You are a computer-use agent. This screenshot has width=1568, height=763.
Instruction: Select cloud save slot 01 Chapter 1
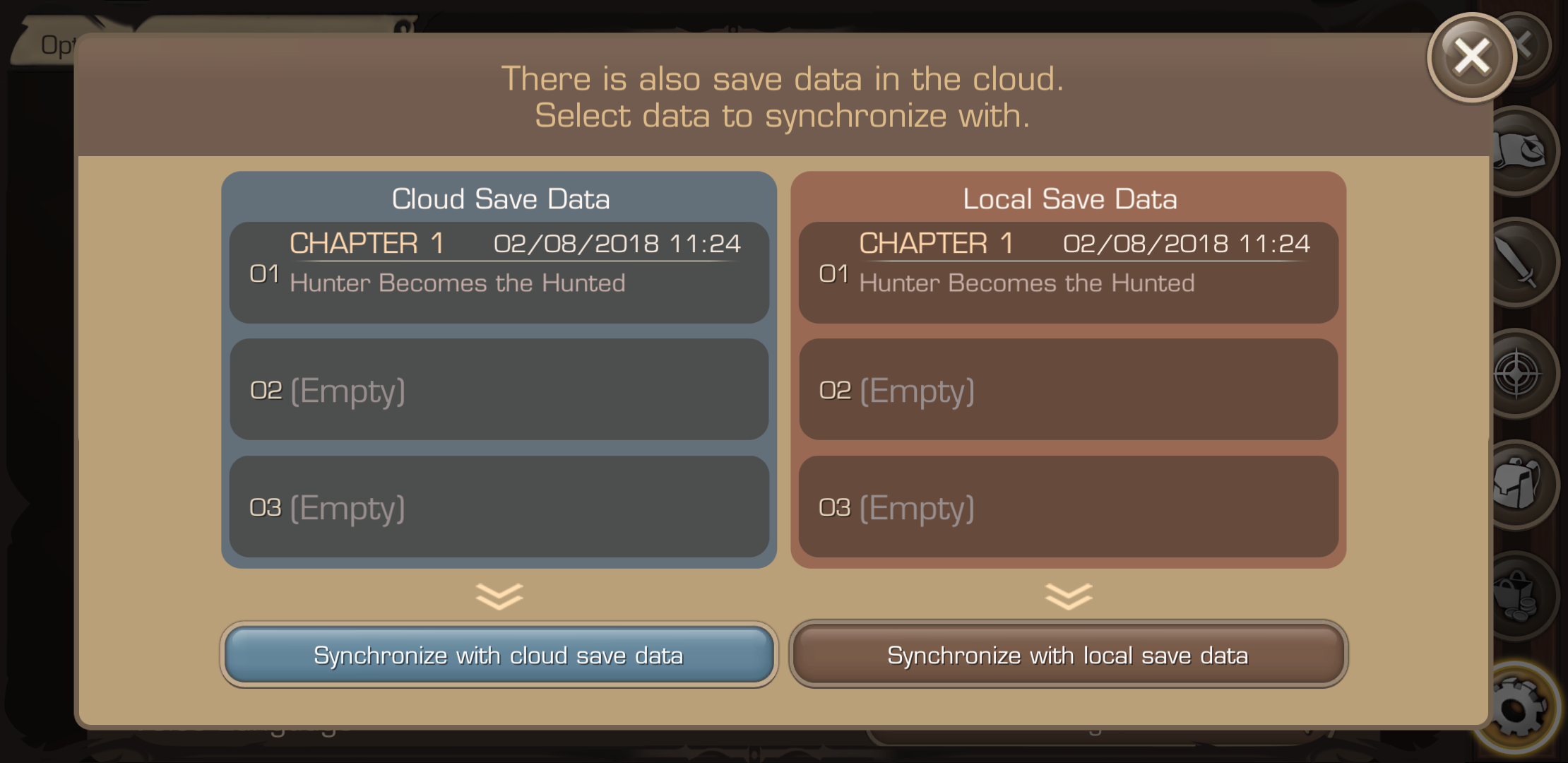pyautogui.click(x=499, y=273)
